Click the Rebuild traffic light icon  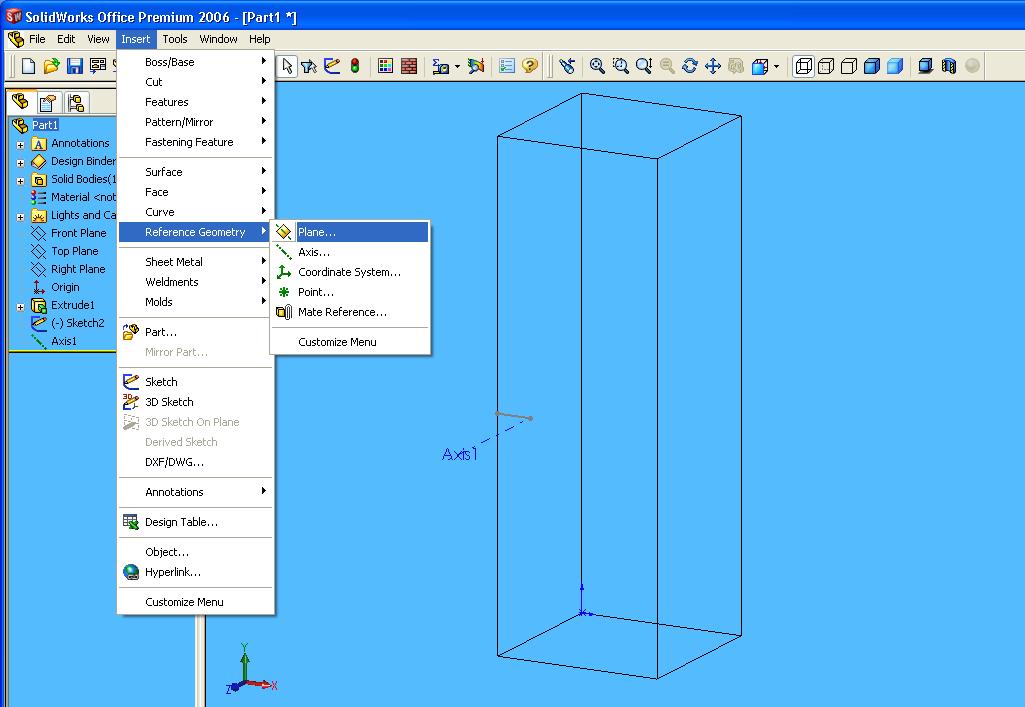tap(355, 66)
